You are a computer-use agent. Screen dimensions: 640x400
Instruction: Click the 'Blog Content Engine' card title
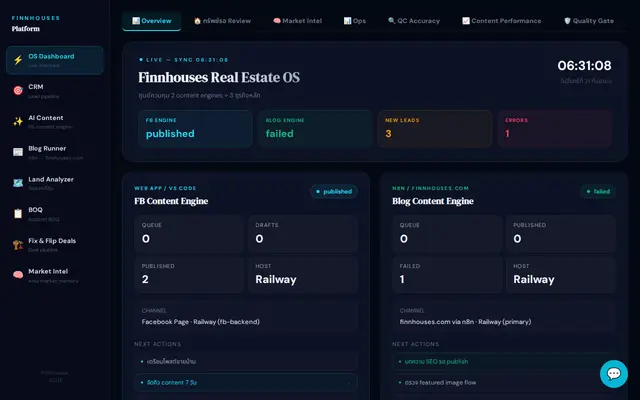(433, 201)
